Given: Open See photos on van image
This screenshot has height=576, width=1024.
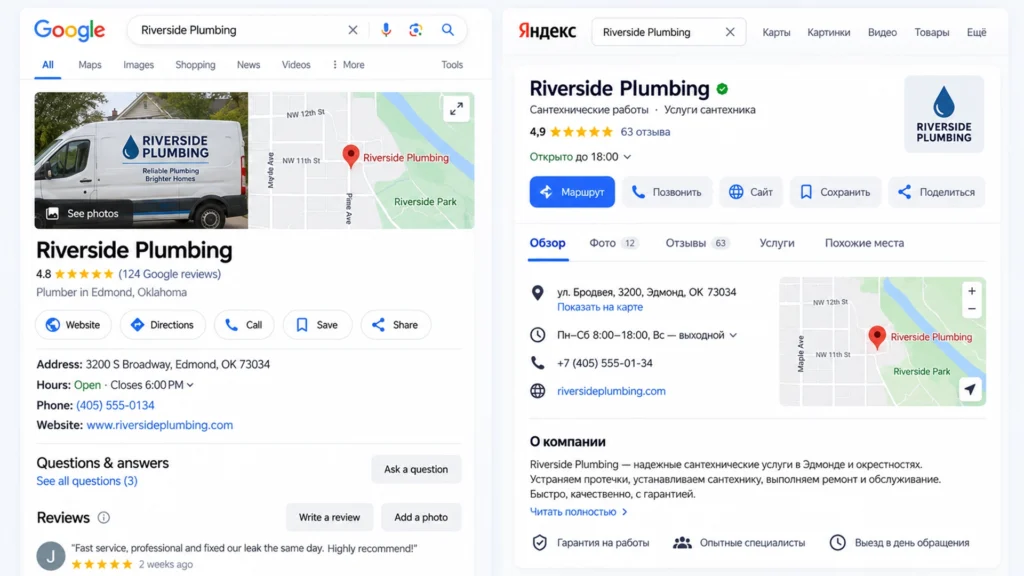Looking at the screenshot, I should [82, 214].
